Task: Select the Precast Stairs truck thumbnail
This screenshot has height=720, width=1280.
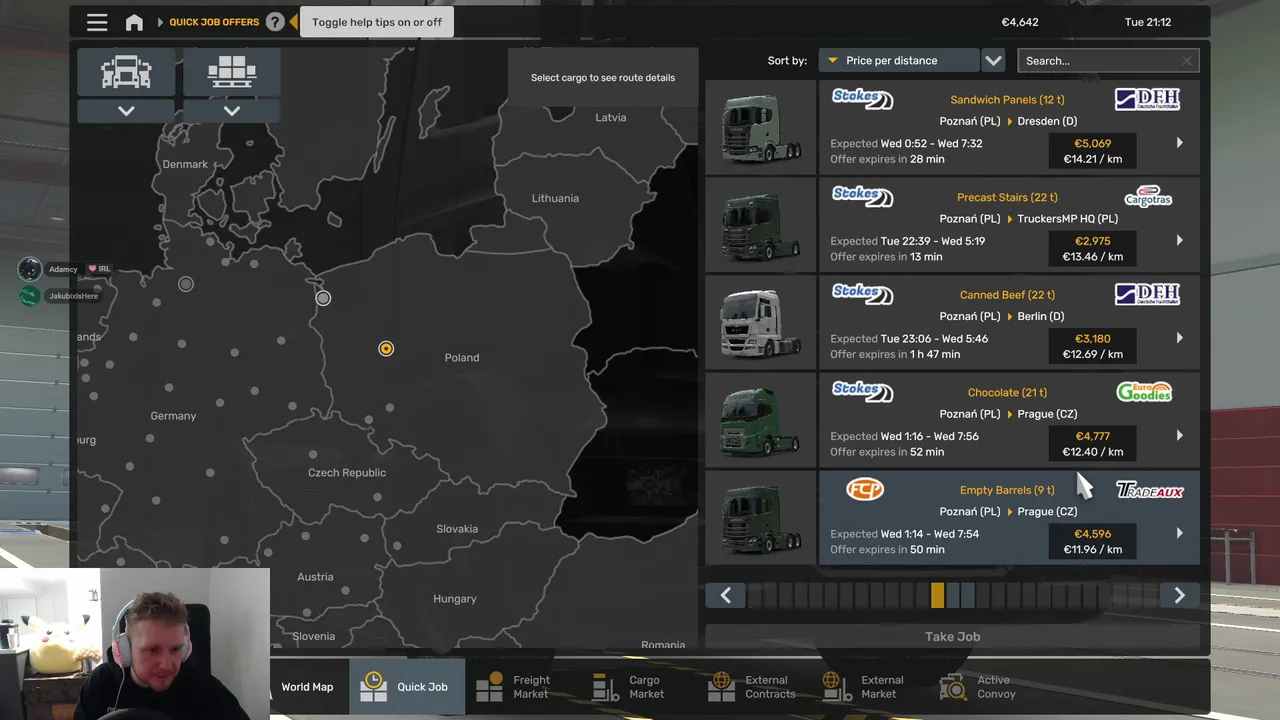Action: (x=761, y=225)
